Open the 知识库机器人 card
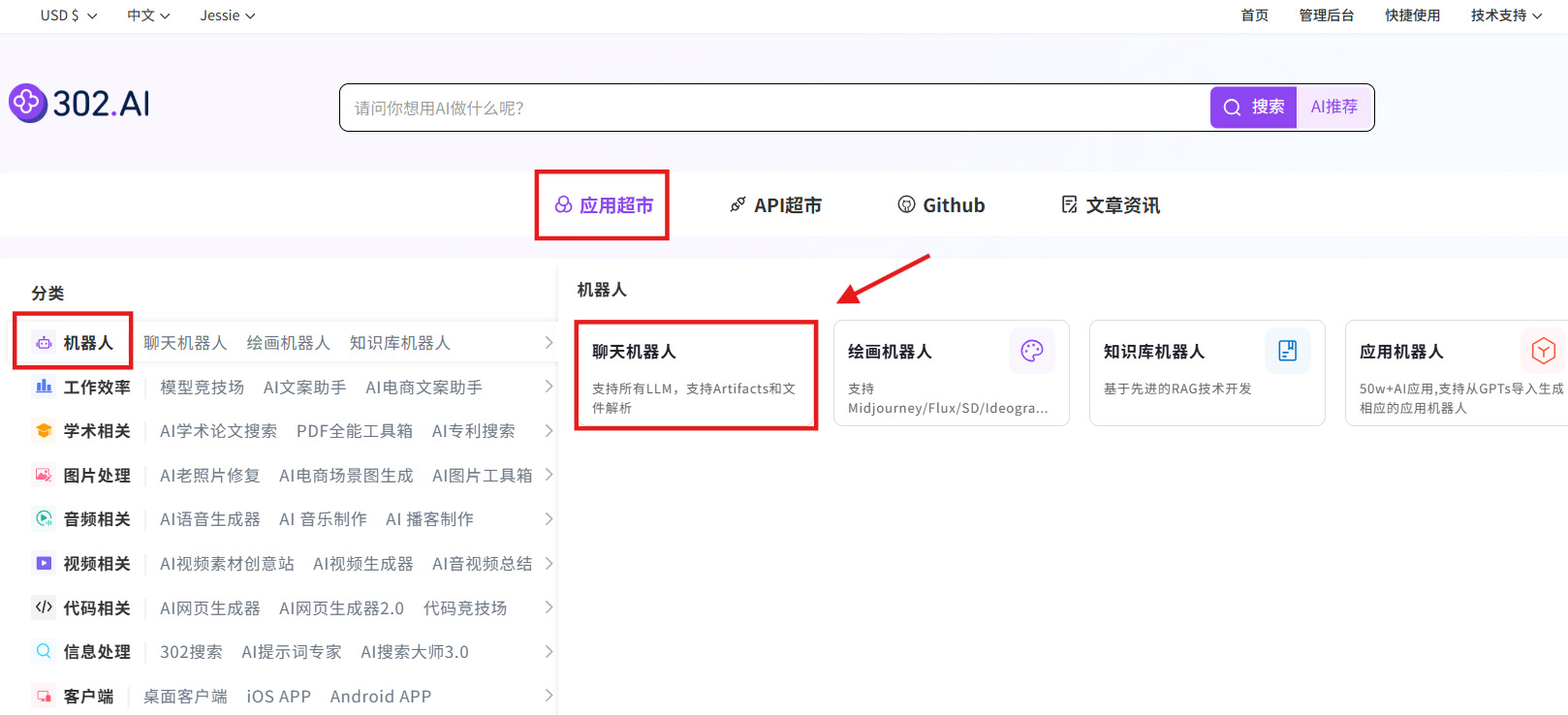 (1207, 373)
